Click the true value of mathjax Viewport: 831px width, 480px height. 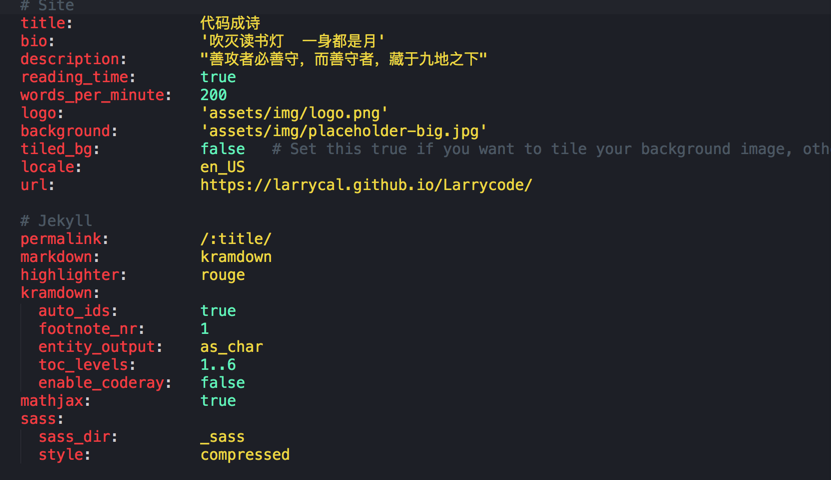(x=218, y=401)
